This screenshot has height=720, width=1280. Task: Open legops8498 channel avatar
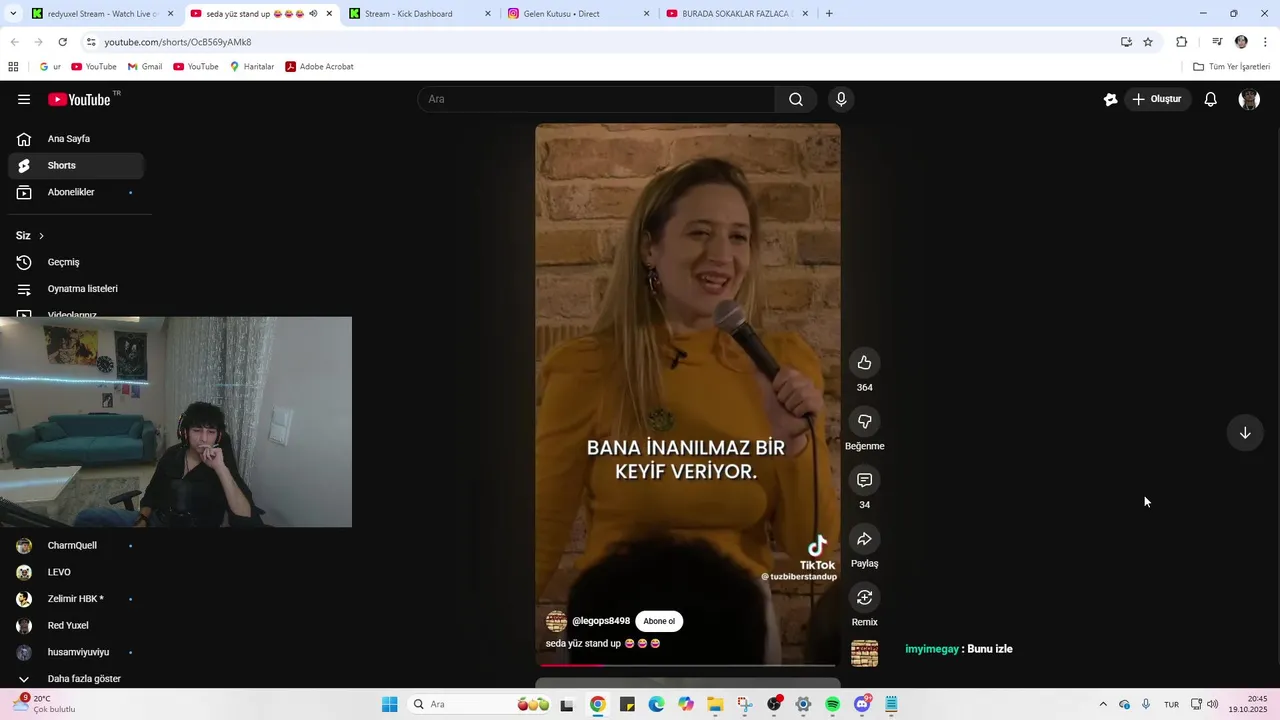(x=556, y=621)
